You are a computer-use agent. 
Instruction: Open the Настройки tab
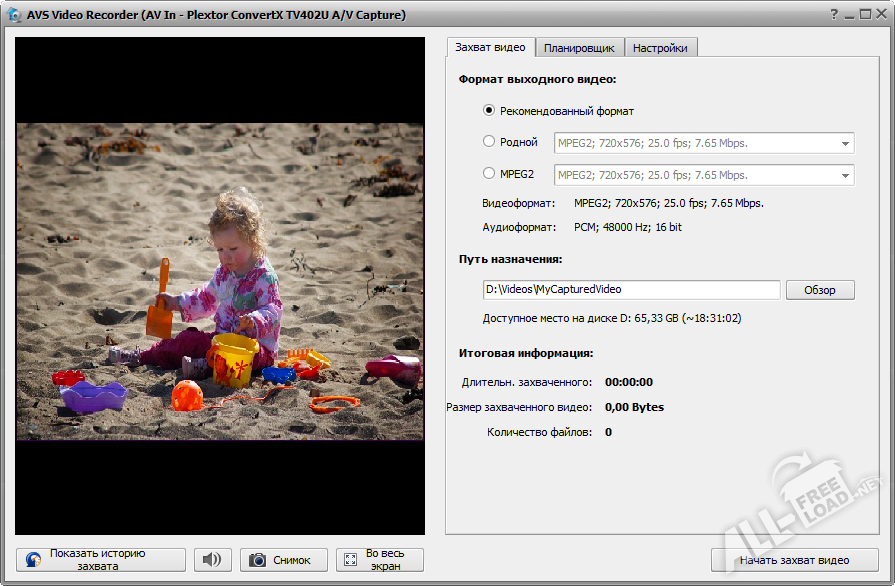(x=660, y=46)
